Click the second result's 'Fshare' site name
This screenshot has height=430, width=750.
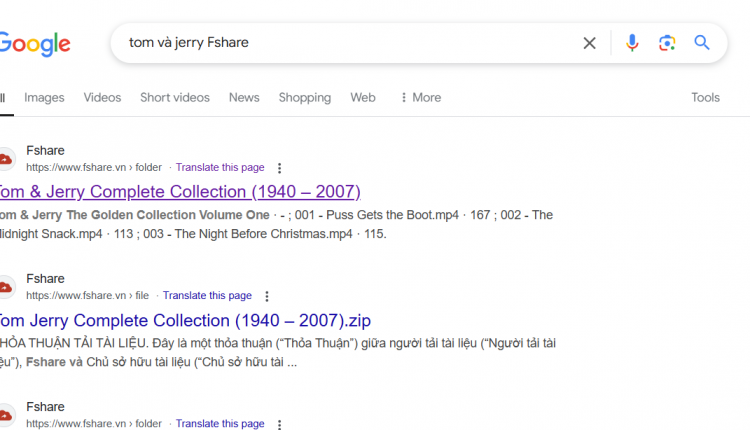click(x=45, y=279)
